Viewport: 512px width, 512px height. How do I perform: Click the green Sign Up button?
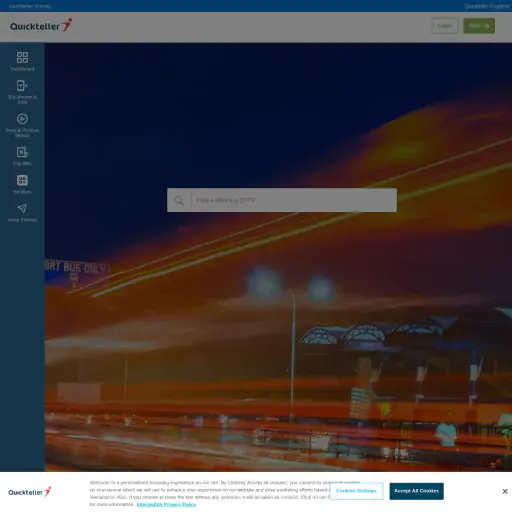[x=479, y=26]
